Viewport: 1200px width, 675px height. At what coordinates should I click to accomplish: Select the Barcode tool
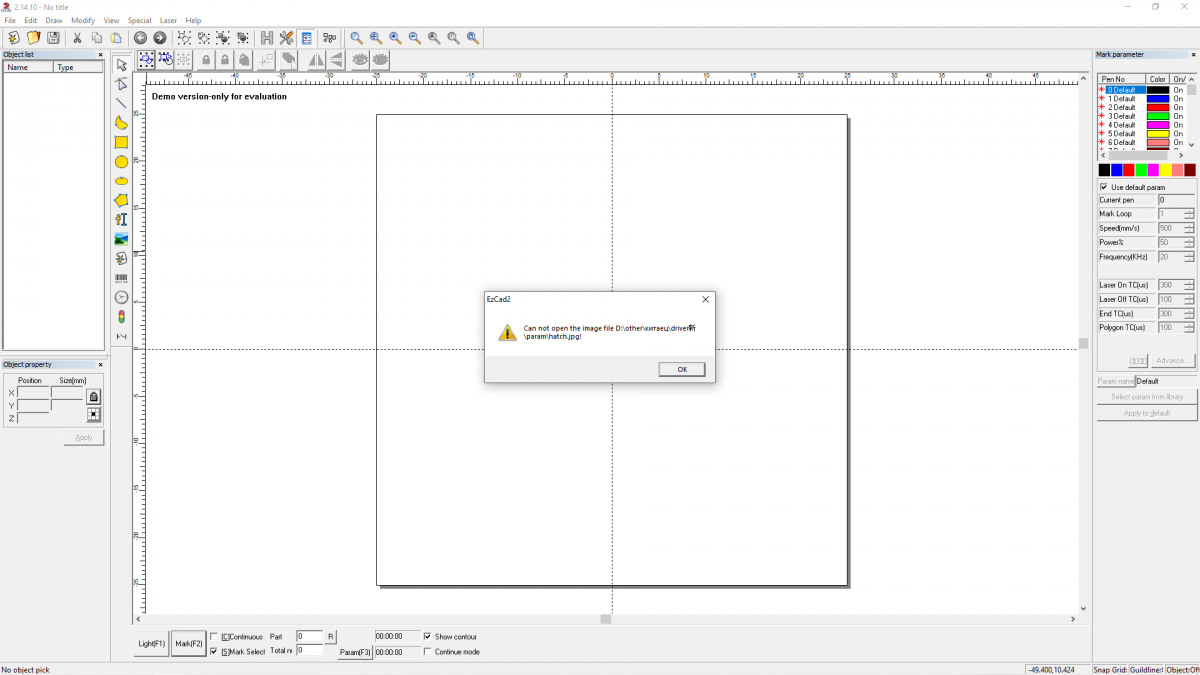(121, 278)
